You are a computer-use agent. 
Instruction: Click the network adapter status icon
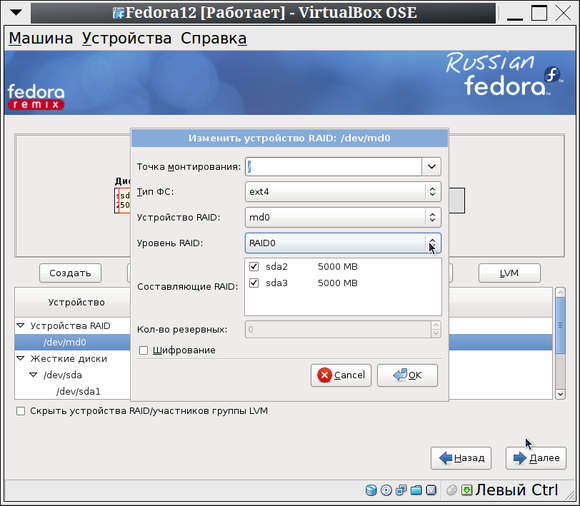[401, 490]
